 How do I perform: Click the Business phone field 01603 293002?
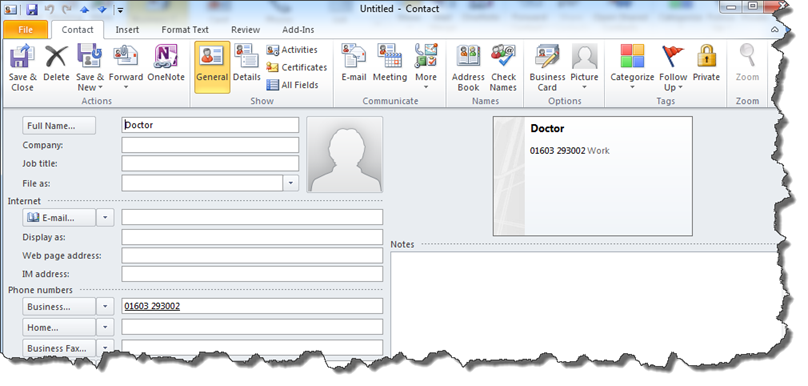[252, 306]
